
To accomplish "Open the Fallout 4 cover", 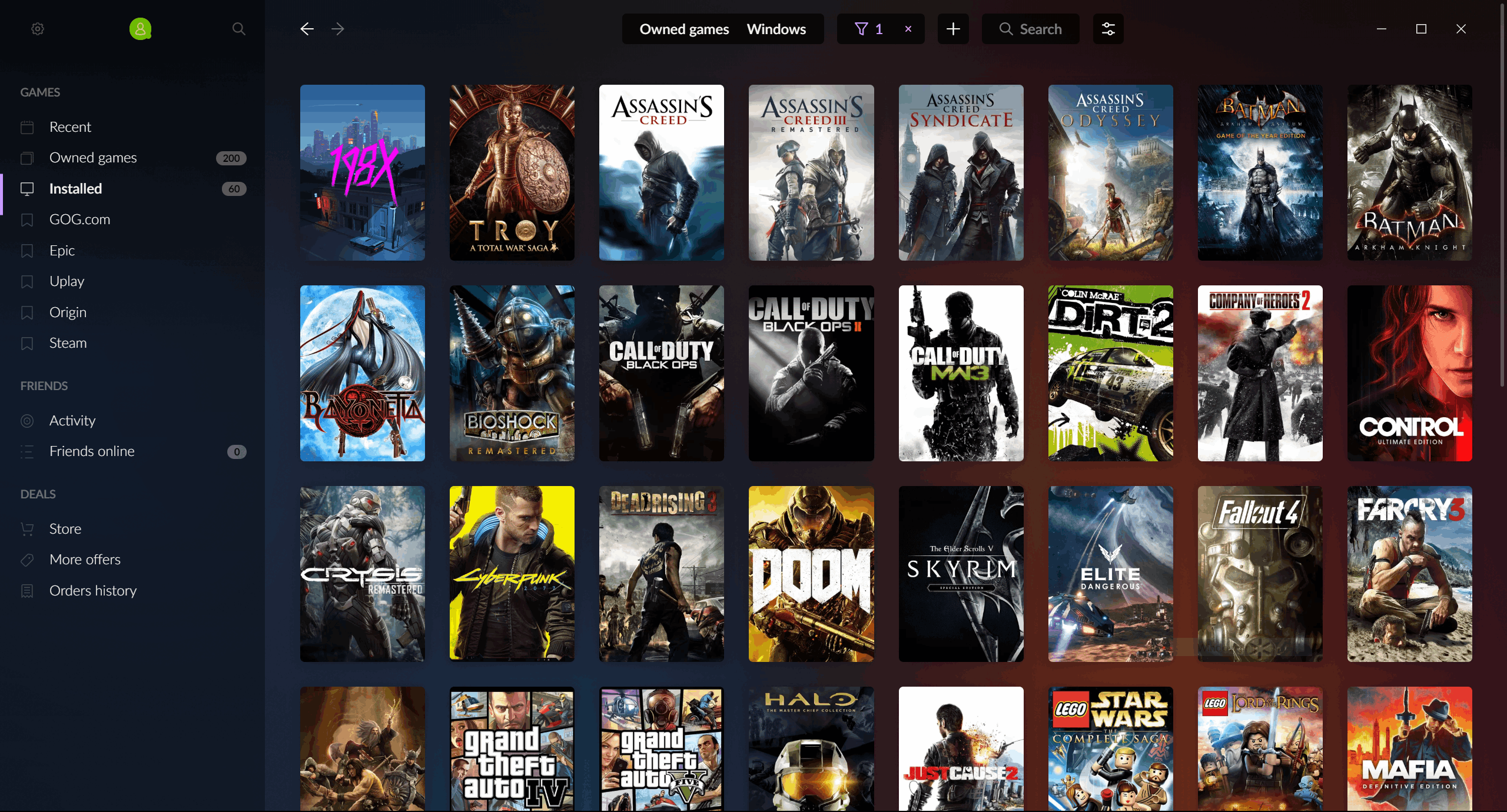I will click(x=1260, y=574).
